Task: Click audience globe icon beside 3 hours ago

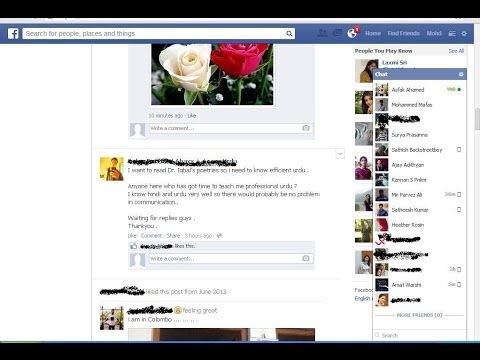Action: (219, 236)
